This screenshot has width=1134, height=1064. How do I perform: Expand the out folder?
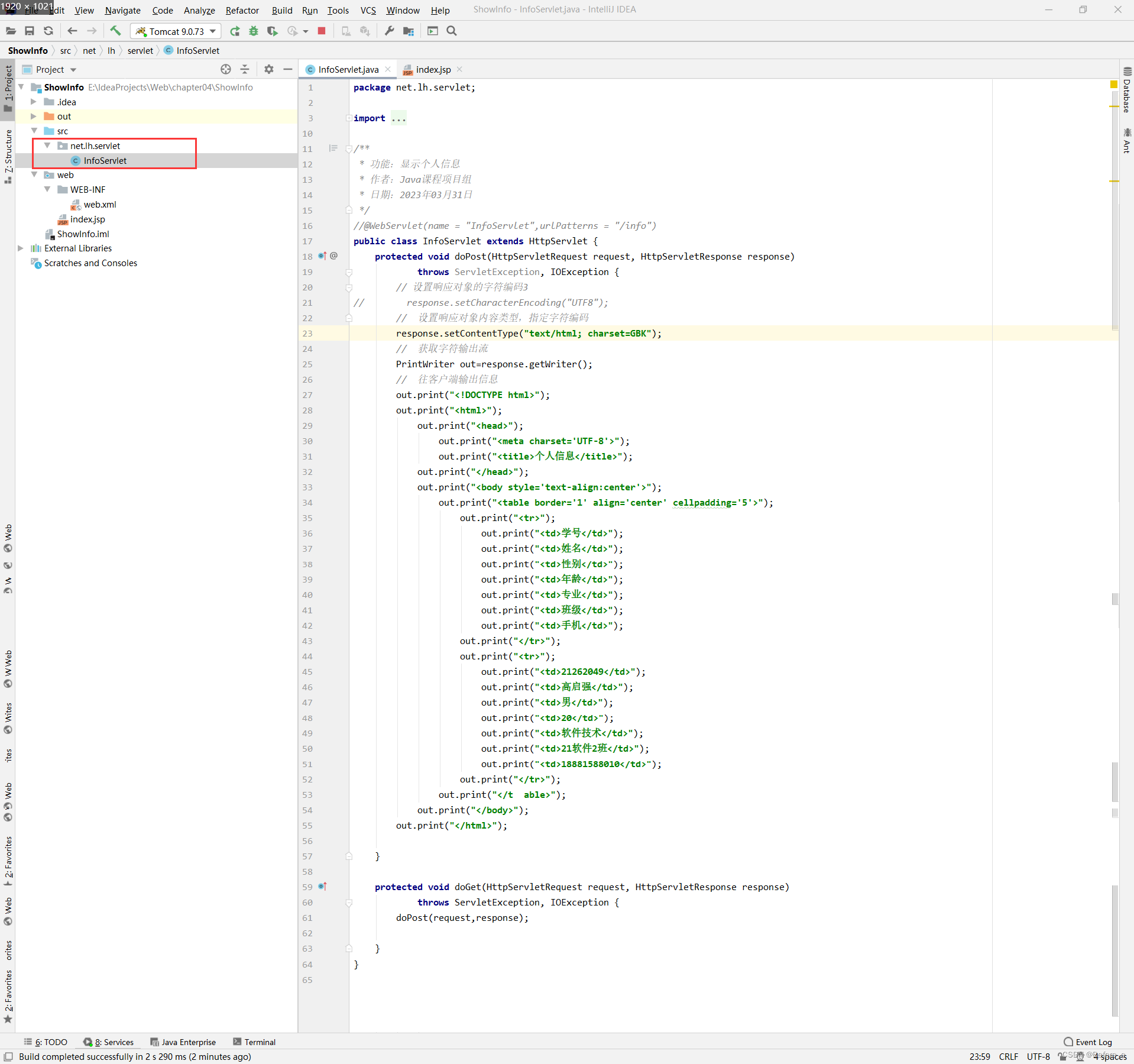point(34,117)
